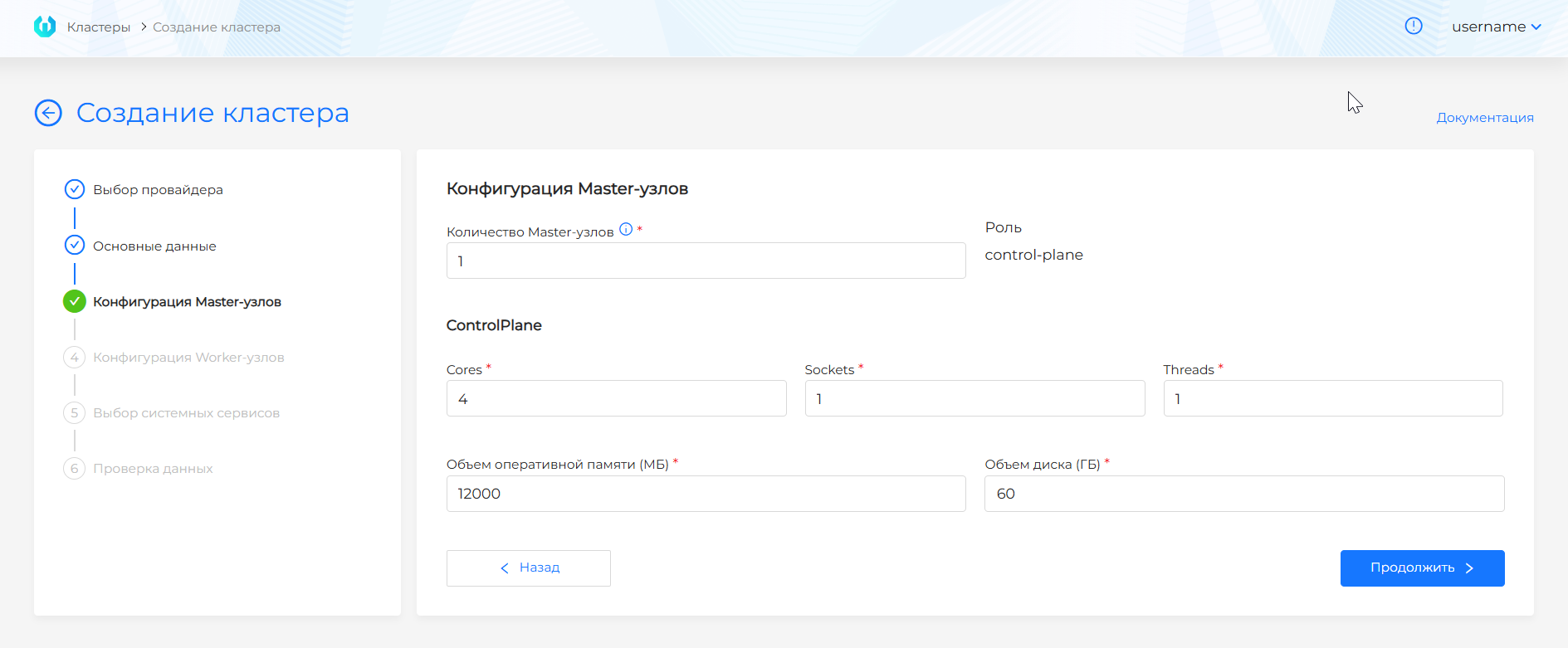Screen dimensions: 1568x648
Task: Go to Кластеры breadcrumb
Action: (x=99, y=27)
